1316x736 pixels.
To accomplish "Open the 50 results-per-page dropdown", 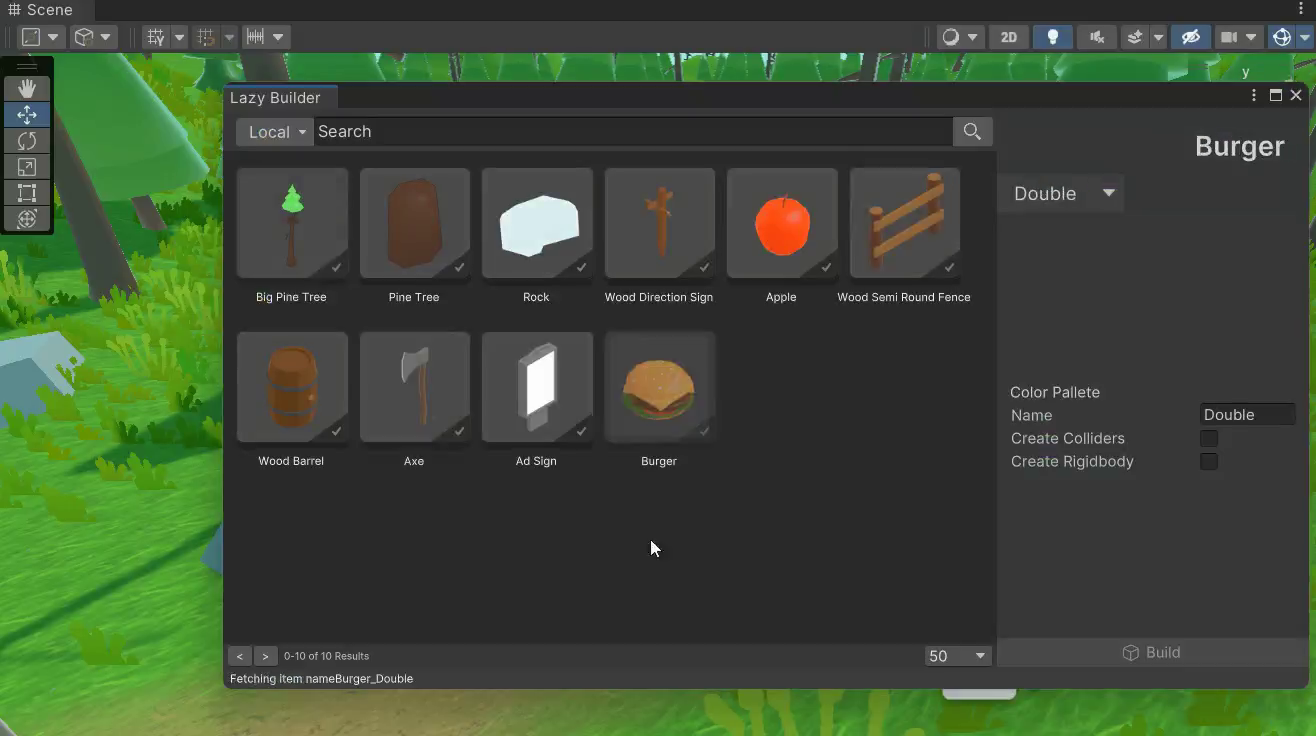I will [x=957, y=656].
